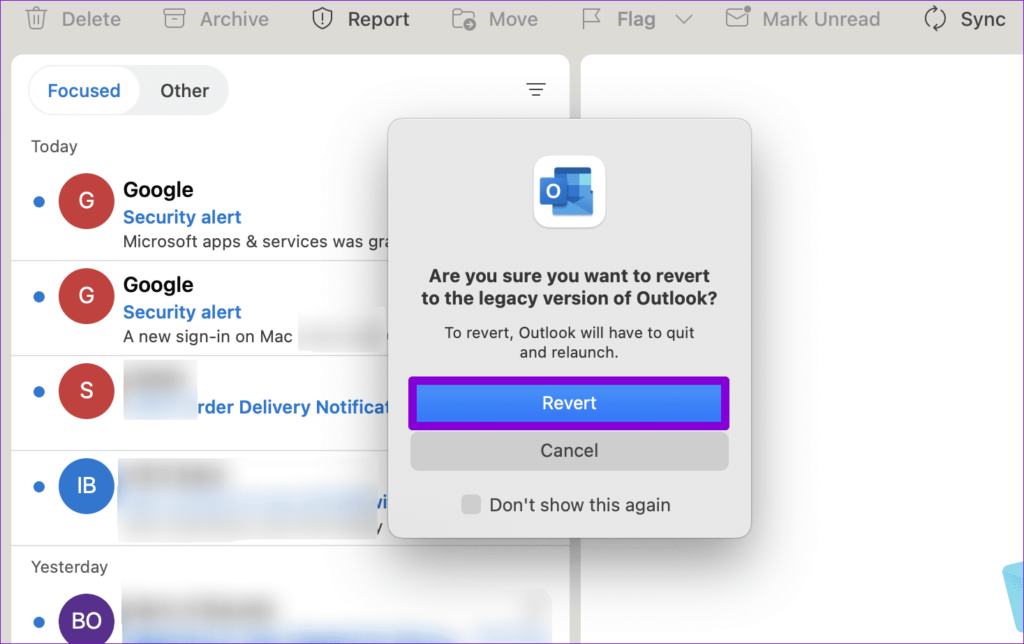1024x644 pixels.
Task: Expand the Today conversation group
Action: (54, 146)
